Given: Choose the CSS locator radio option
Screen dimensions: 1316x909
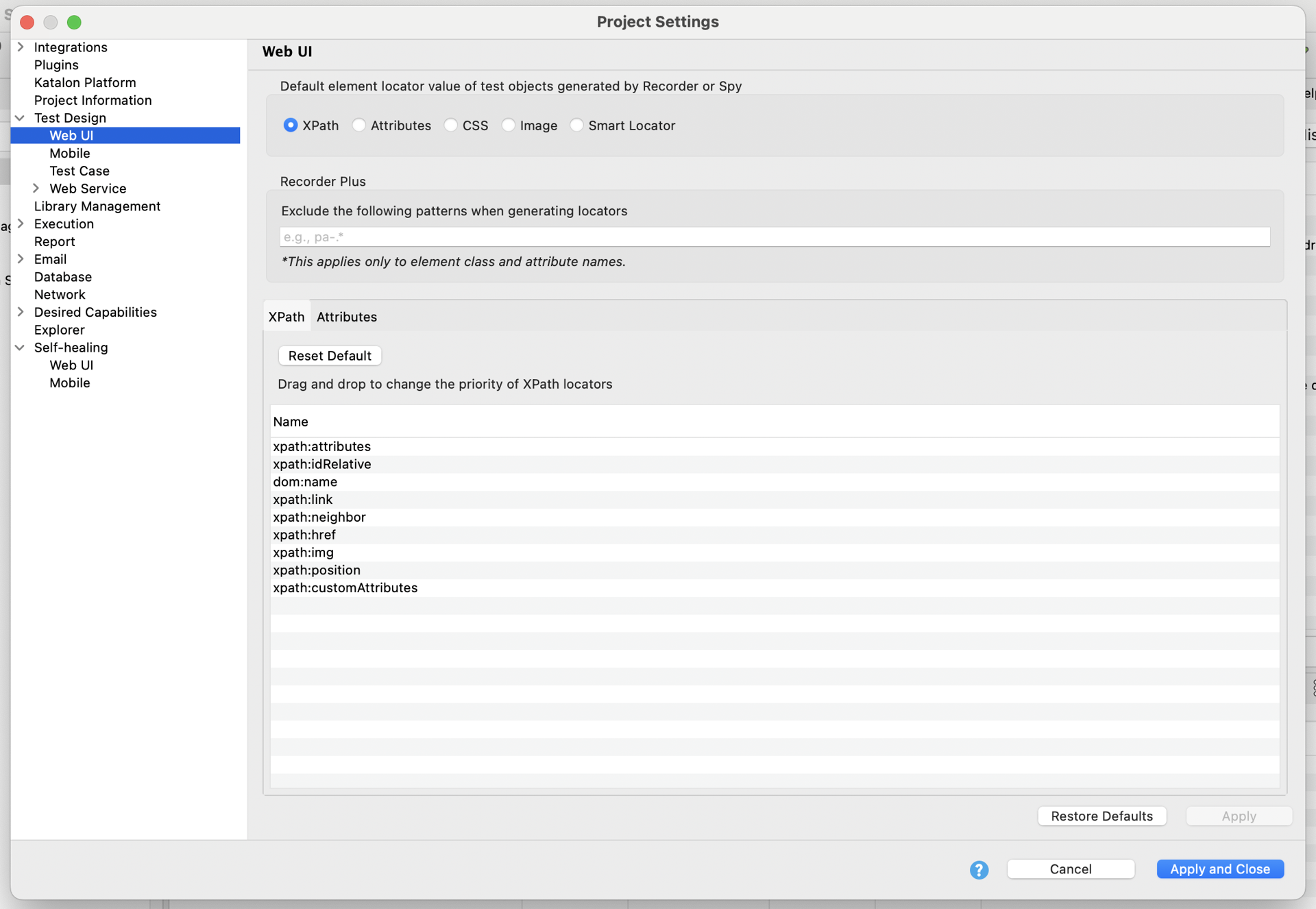Looking at the screenshot, I should [x=451, y=125].
